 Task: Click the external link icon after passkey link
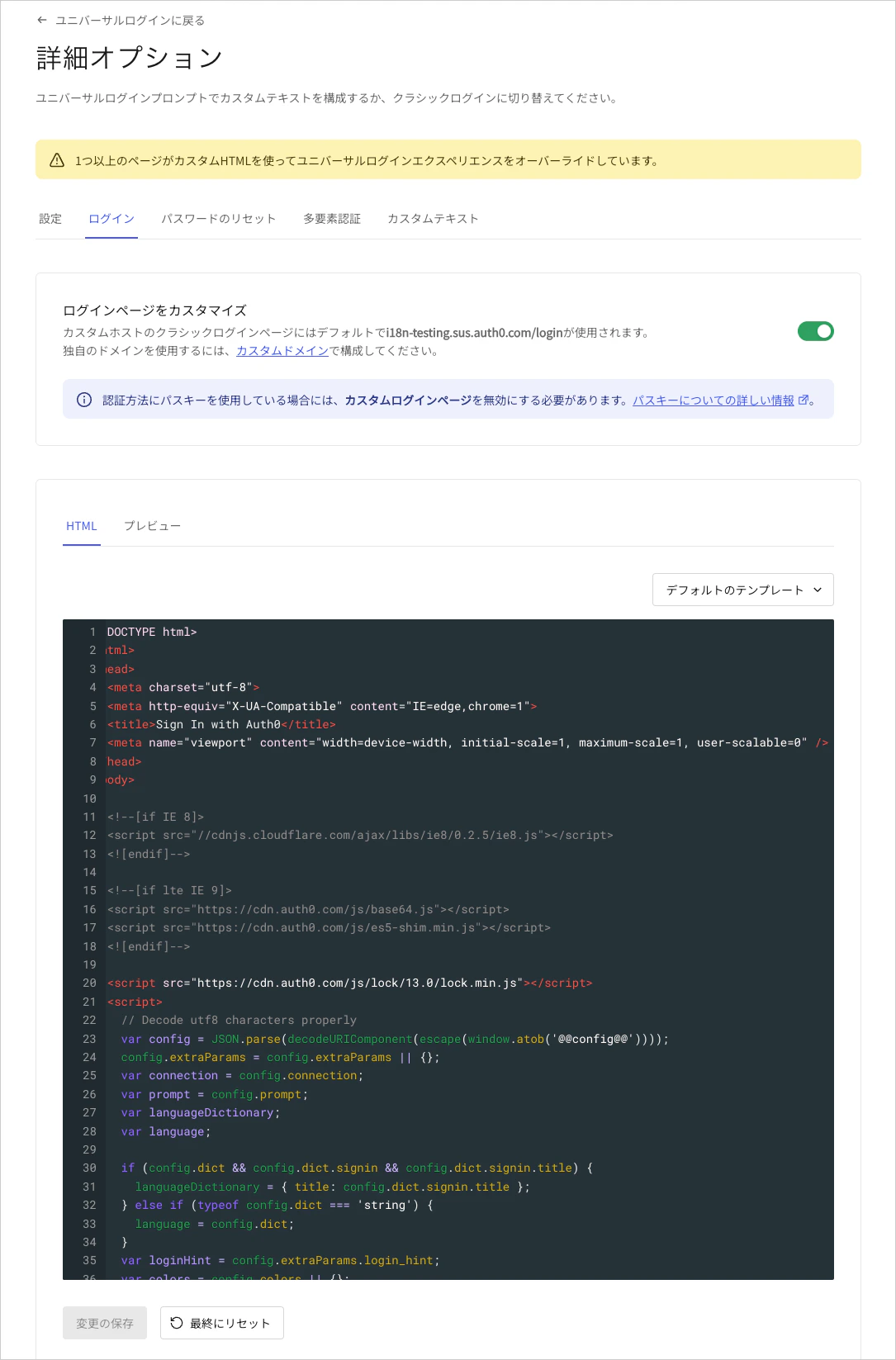(804, 400)
